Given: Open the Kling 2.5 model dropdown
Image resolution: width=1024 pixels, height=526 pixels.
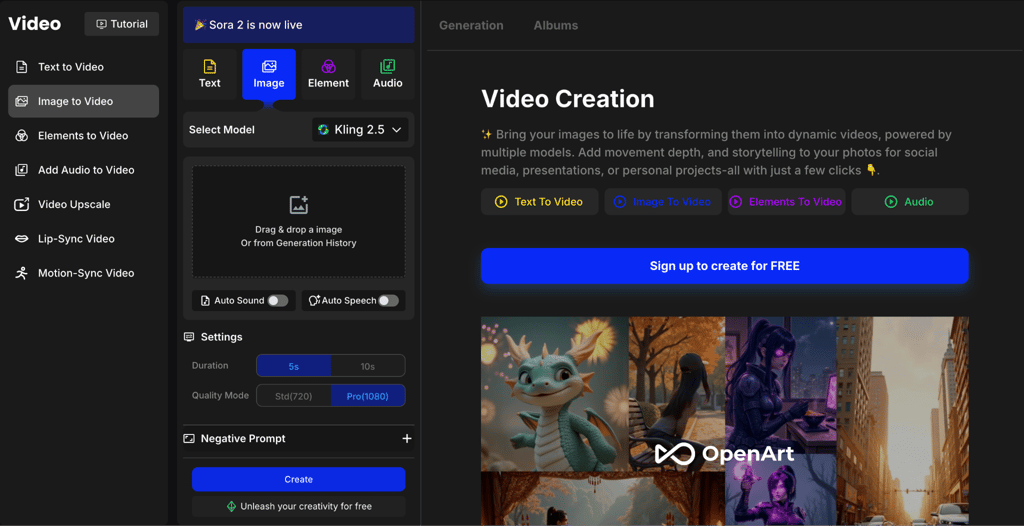Looking at the screenshot, I should tap(360, 129).
